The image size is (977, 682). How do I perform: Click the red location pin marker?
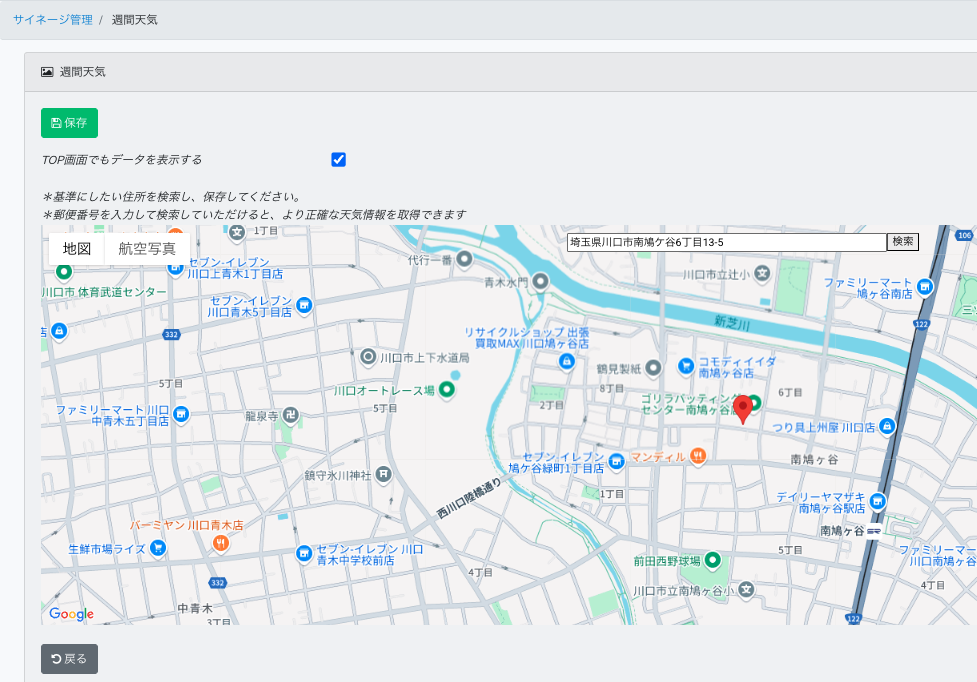pos(743,410)
